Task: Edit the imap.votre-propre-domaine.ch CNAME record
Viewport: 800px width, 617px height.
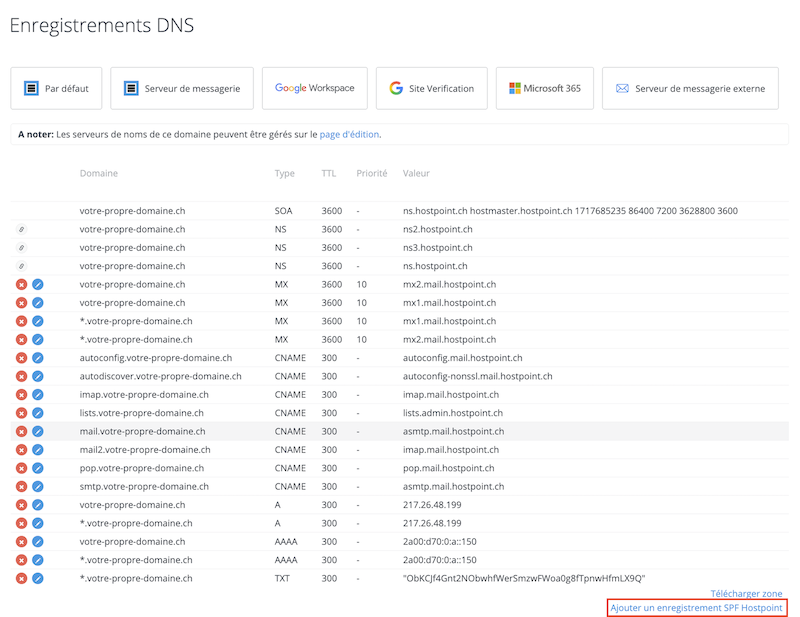Action: 38,394
